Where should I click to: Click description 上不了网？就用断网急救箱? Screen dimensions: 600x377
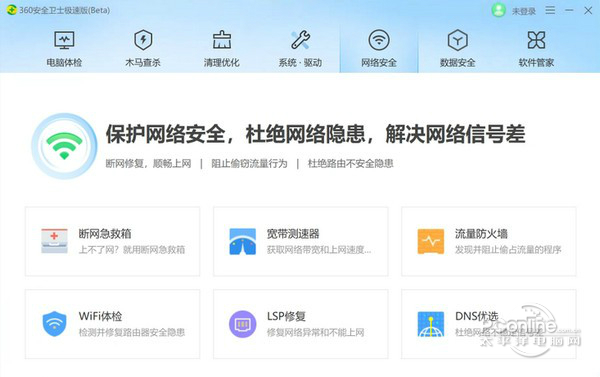(132, 250)
